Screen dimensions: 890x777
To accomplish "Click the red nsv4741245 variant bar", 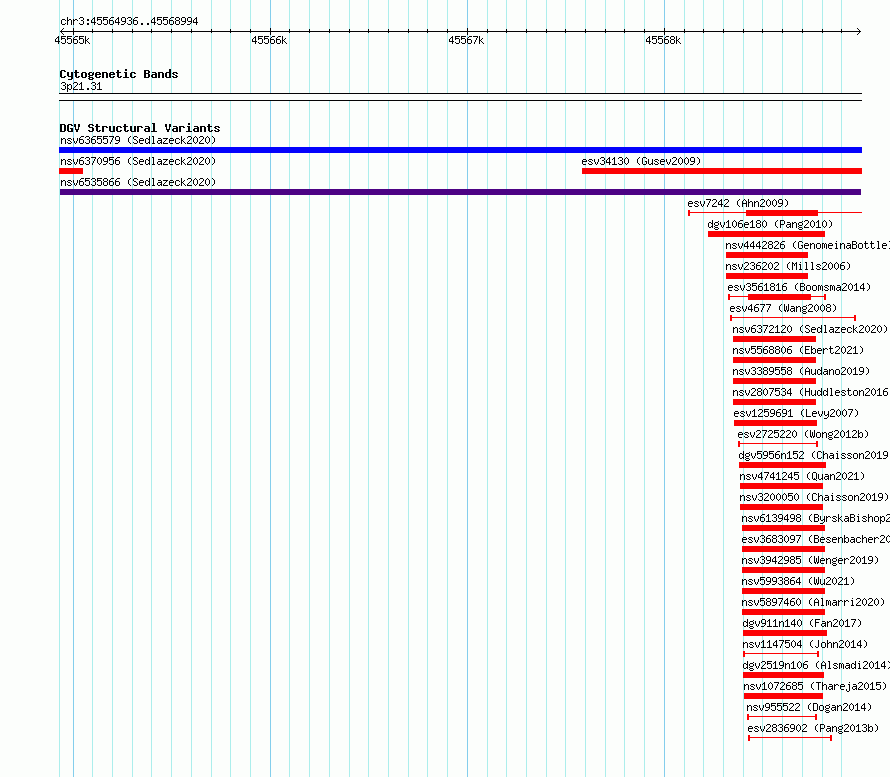I will click(x=781, y=486).
